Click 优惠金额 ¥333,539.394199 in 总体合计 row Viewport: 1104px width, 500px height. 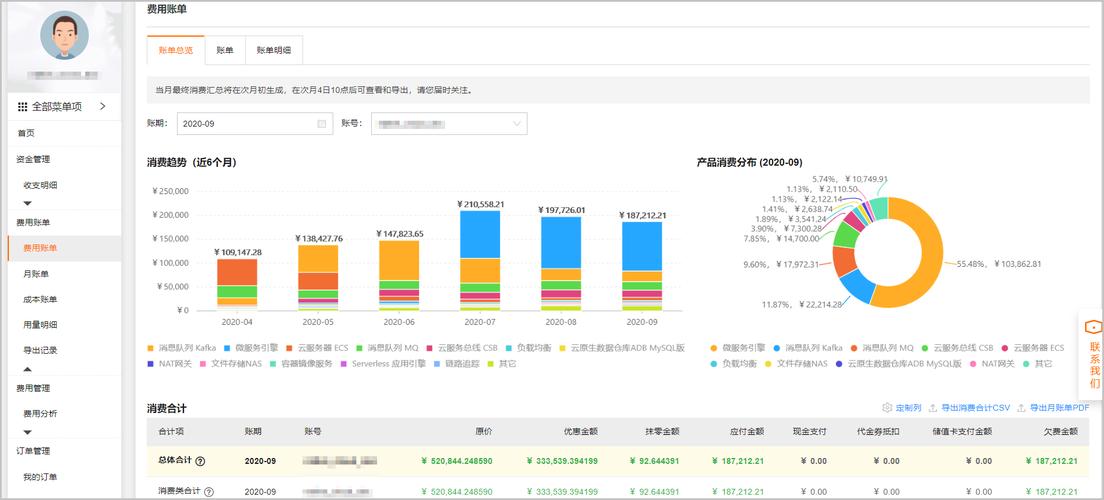coord(562,461)
